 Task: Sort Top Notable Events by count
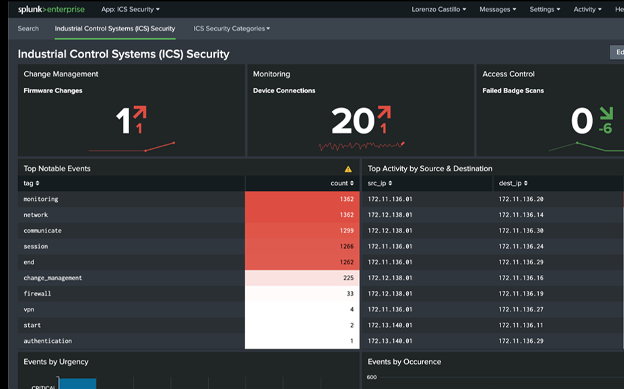click(x=342, y=183)
